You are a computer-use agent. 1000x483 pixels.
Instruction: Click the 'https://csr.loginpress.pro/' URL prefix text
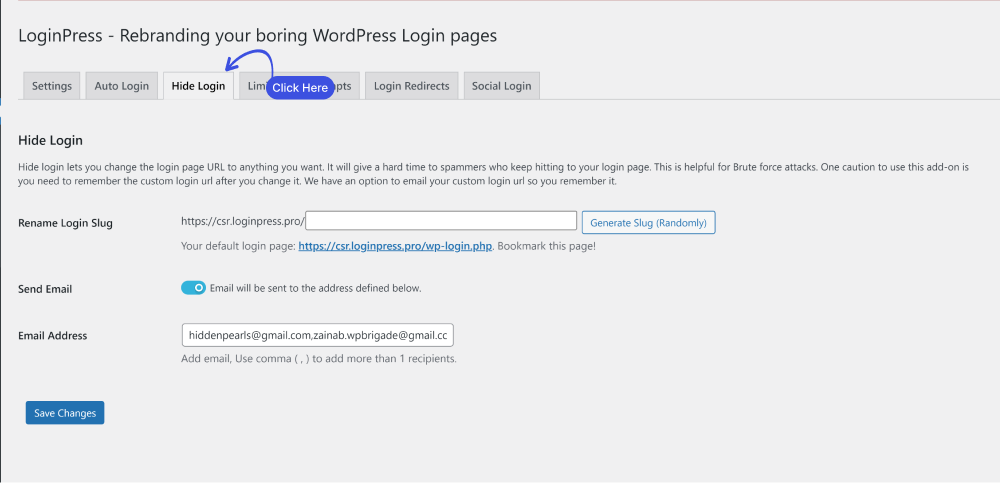click(243, 221)
